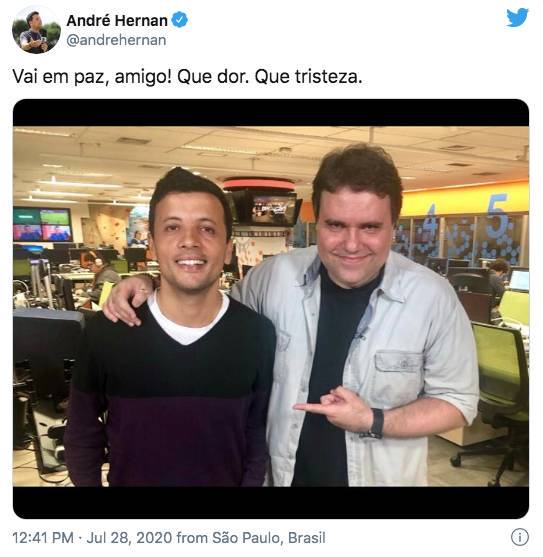This screenshot has height=557, width=543.
Task: Click the hanging ceiling monitor in photo
Action: tap(273, 209)
